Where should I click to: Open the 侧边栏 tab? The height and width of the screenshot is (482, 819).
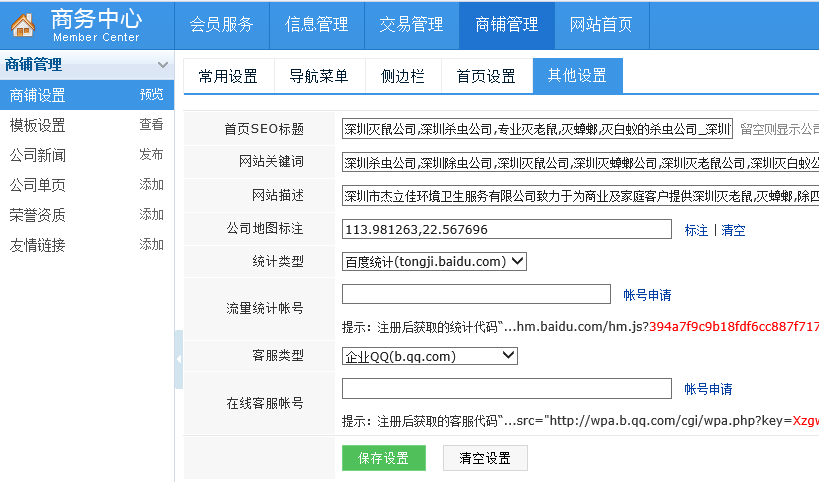[402, 76]
